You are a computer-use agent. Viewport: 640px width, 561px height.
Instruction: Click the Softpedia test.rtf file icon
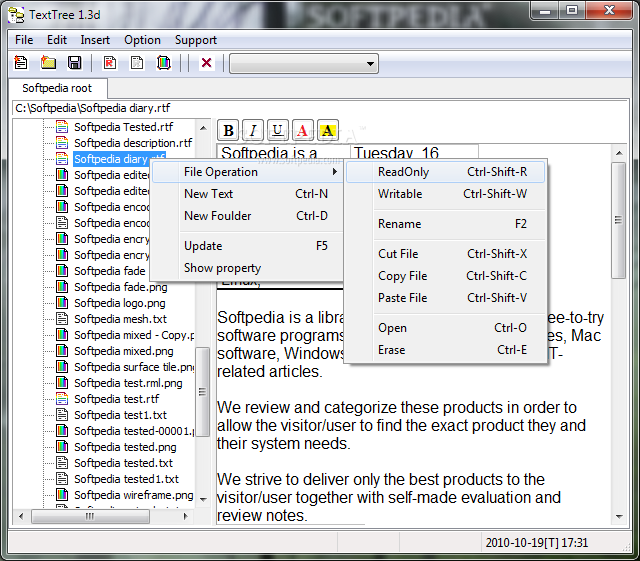pos(62,398)
